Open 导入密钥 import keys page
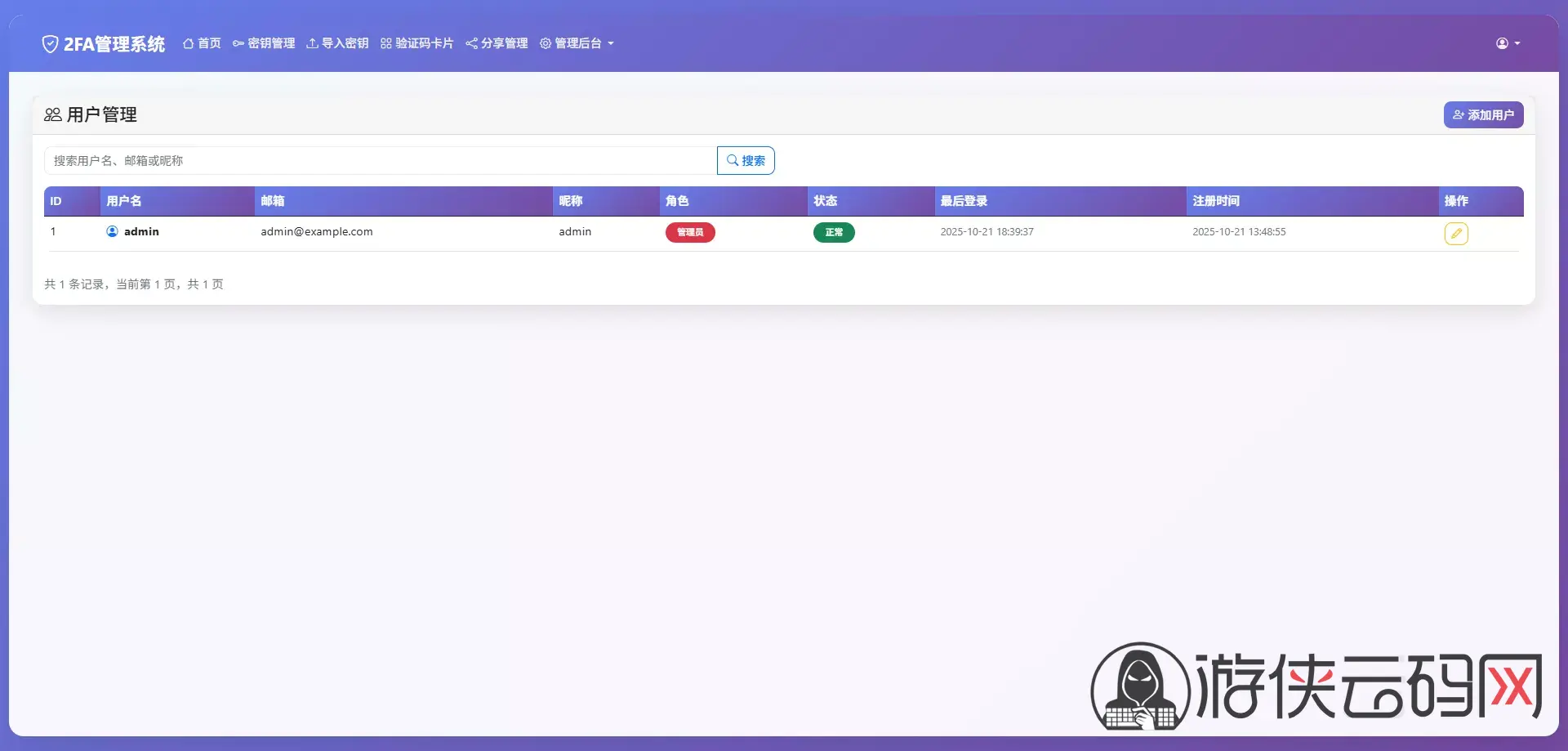 [337, 43]
